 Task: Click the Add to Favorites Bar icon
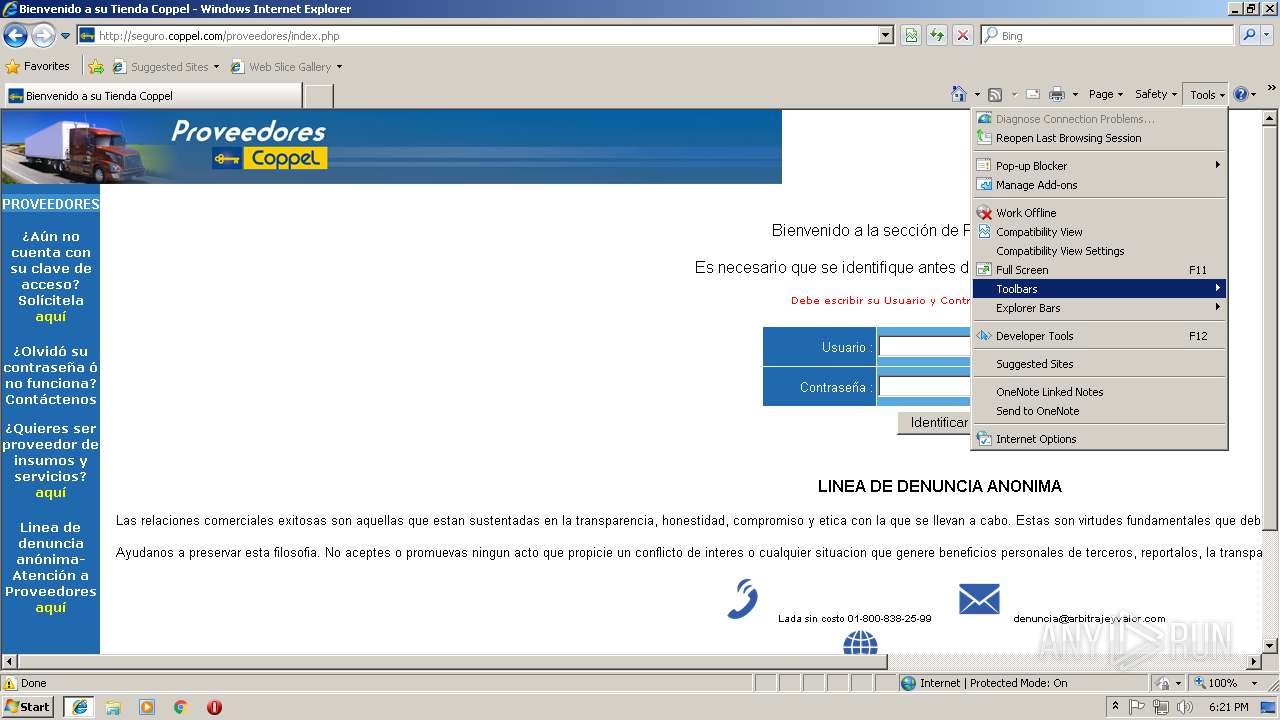click(96, 67)
